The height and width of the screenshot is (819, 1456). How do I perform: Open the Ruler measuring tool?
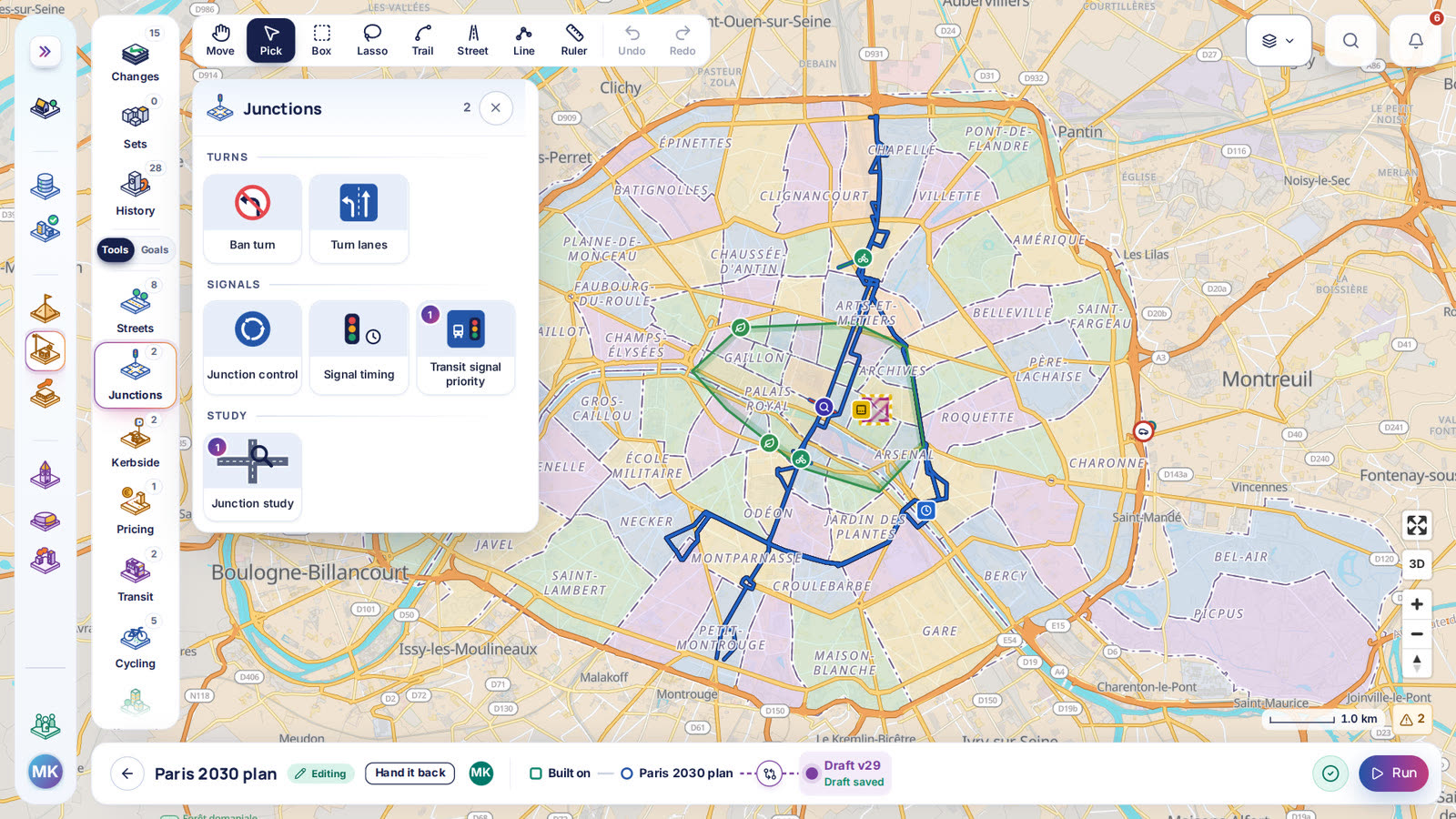[574, 40]
